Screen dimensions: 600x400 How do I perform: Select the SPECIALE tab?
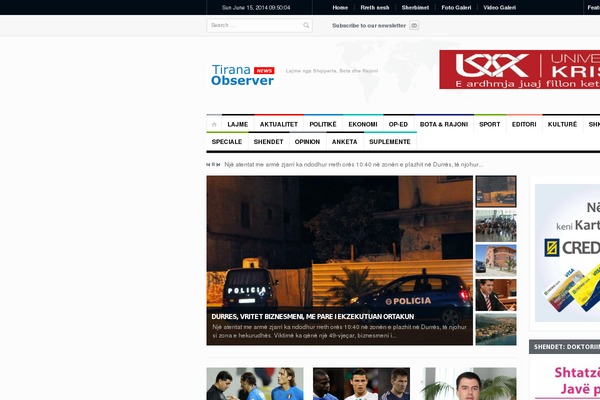coord(227,142)
